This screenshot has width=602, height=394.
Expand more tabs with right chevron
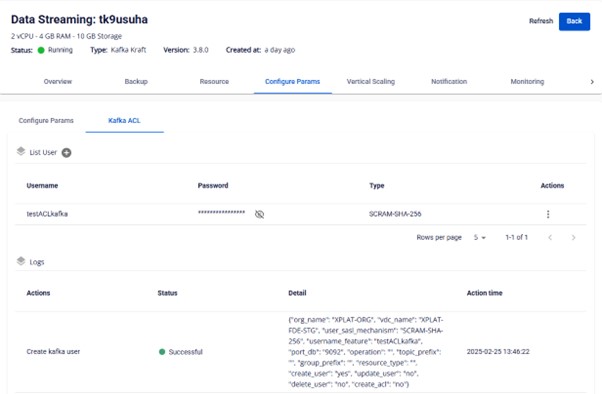pyautogui.click(x=592, y=82)
